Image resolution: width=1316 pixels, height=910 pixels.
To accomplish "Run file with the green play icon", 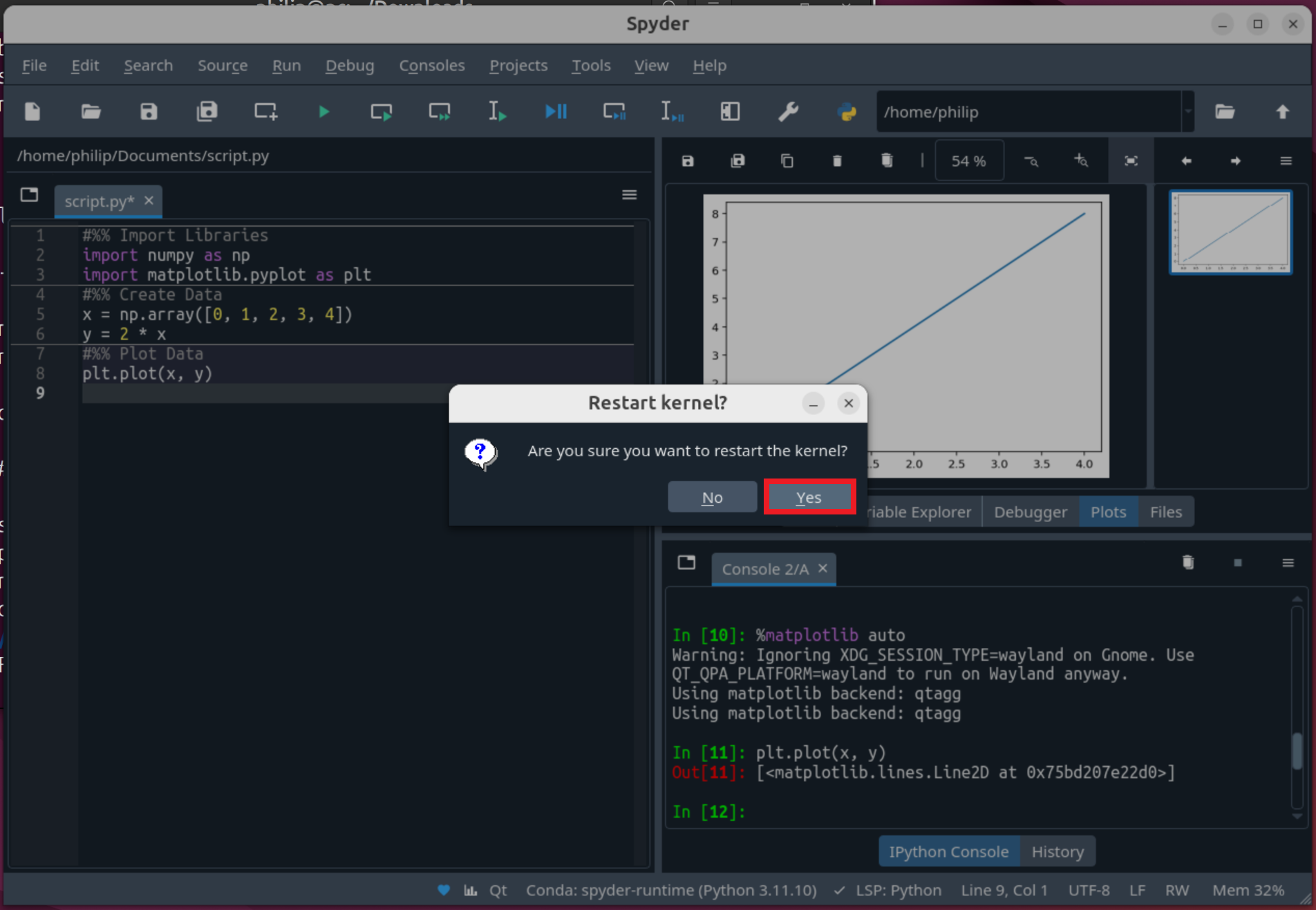I will click(323, 111).
